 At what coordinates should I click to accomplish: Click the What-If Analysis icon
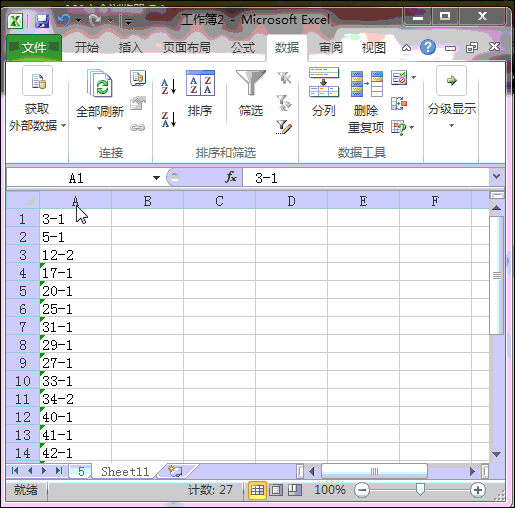(398, 128)
